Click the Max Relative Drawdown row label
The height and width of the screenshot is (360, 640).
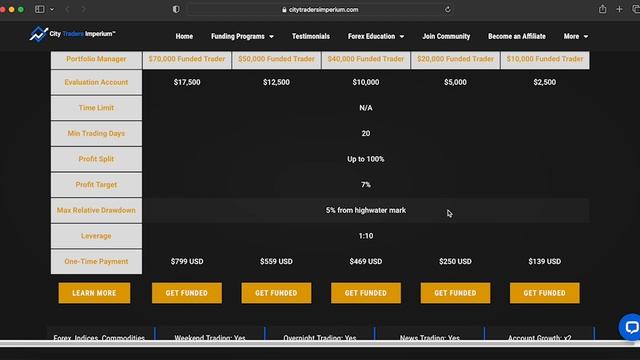click(x=96, y=211)
